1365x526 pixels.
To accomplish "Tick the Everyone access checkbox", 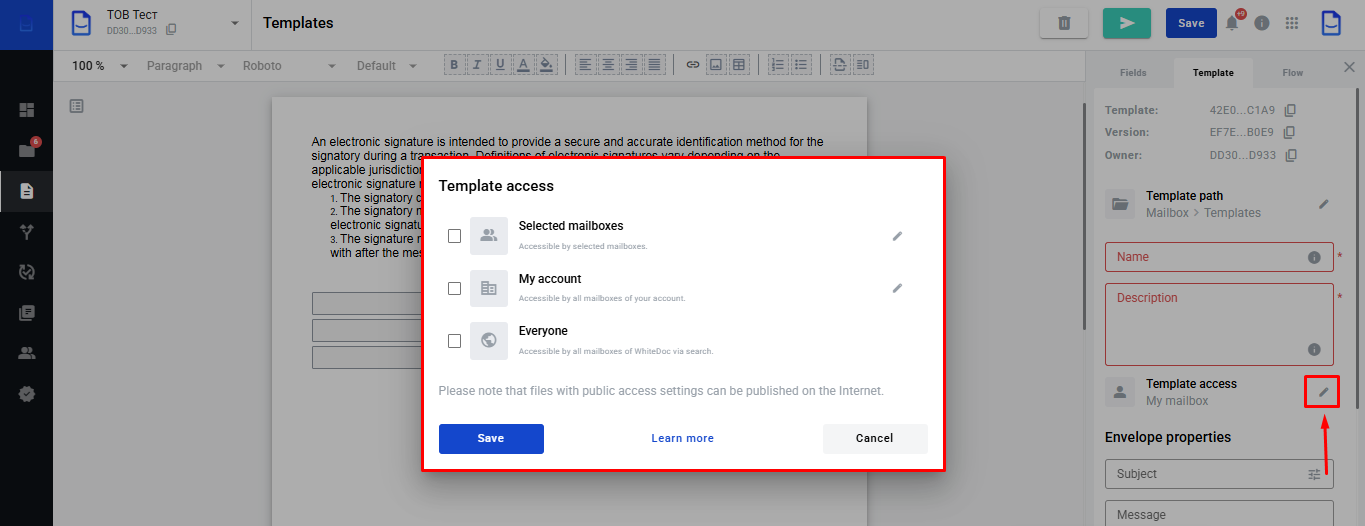I will (x=454, y=341).
